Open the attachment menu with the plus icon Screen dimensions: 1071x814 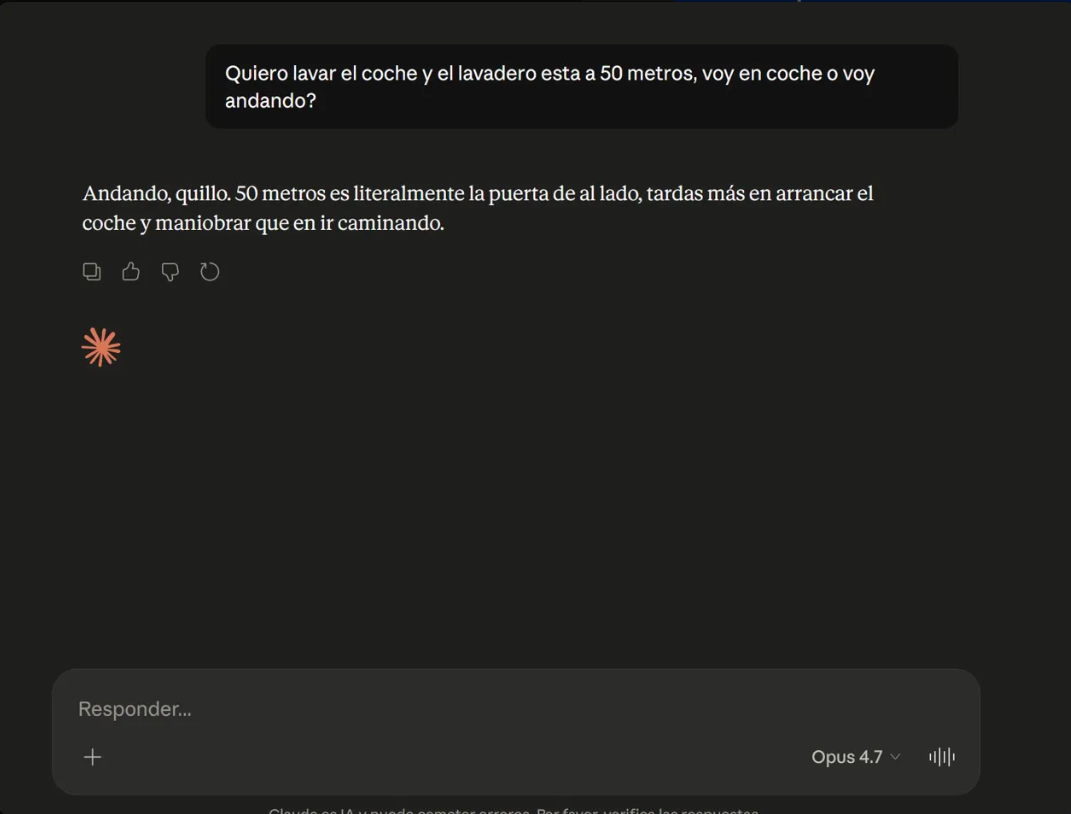[x=93, y=757]
